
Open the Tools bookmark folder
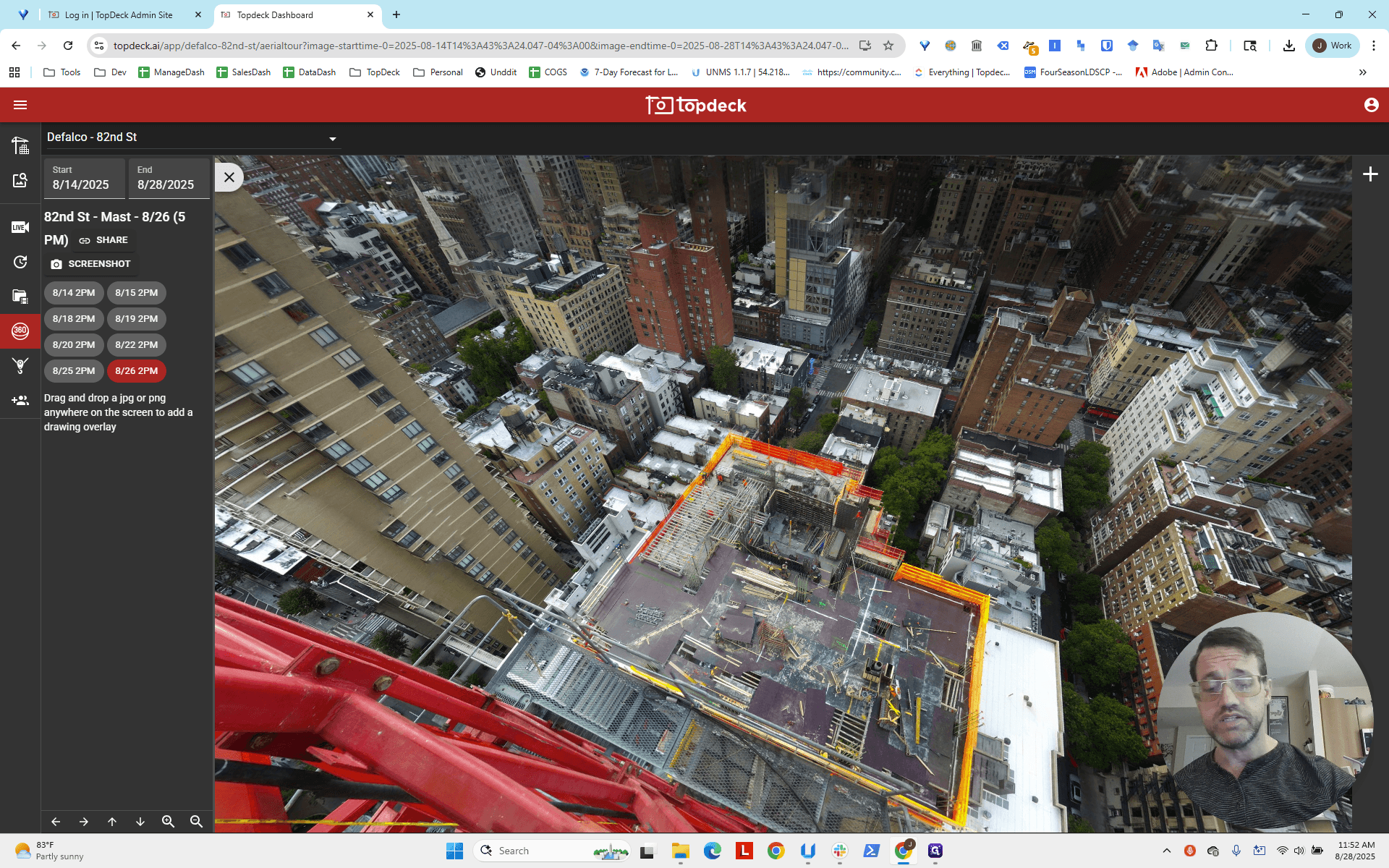point(62,72)
